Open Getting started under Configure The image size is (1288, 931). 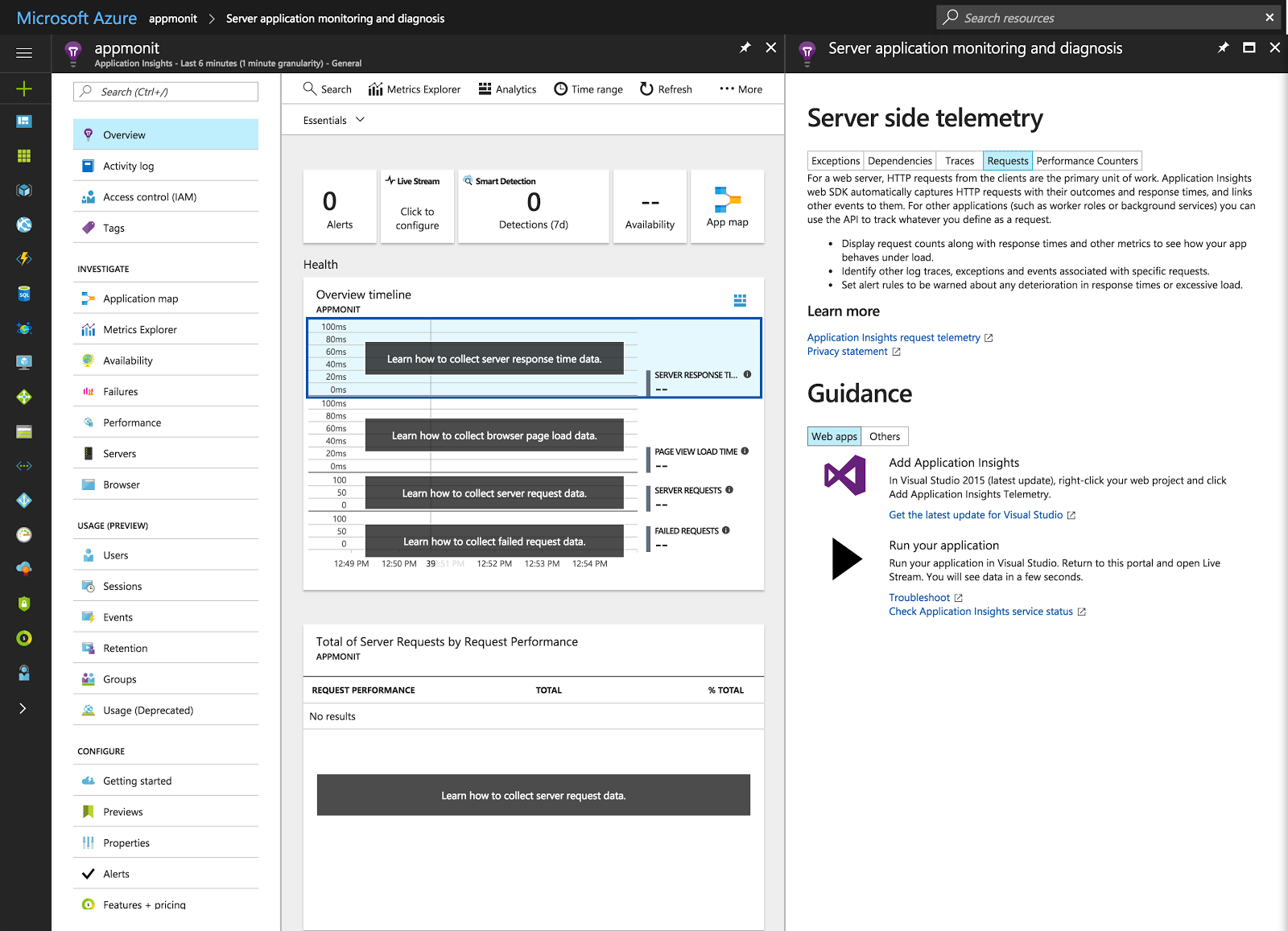[166, 781]
